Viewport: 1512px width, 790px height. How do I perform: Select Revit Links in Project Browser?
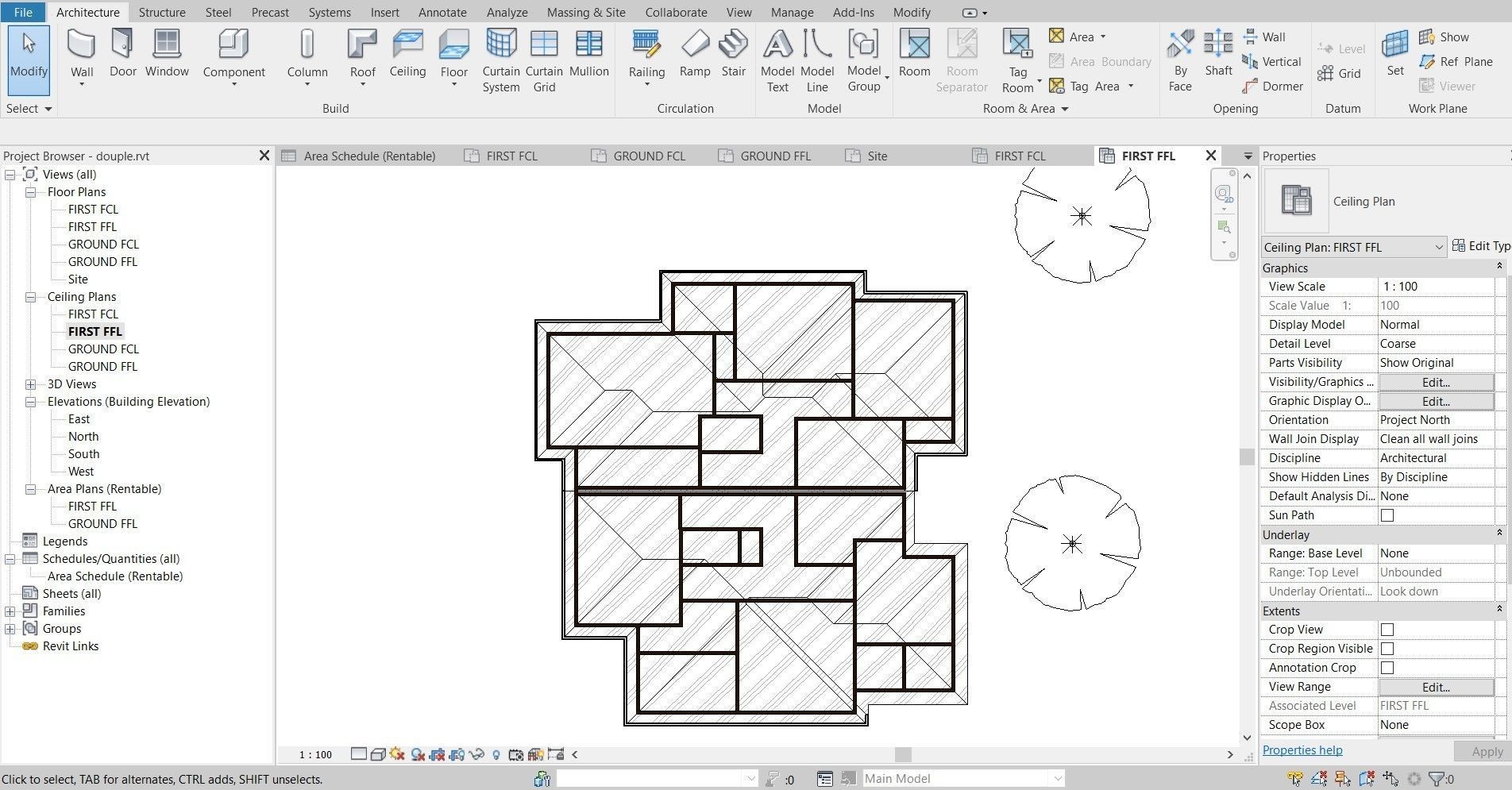pos(71,646)
